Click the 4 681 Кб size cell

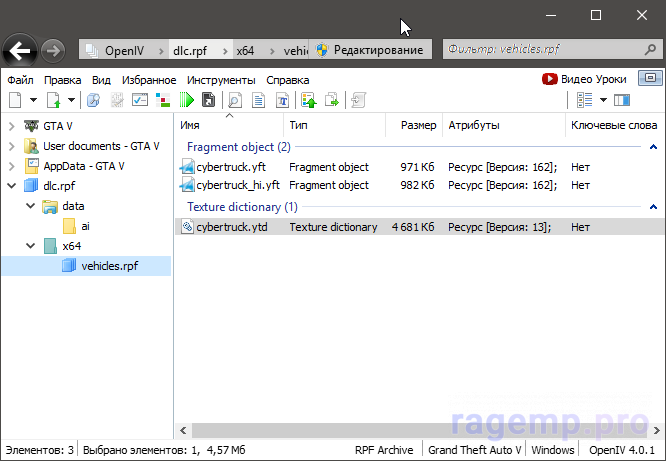pos(413,227)
